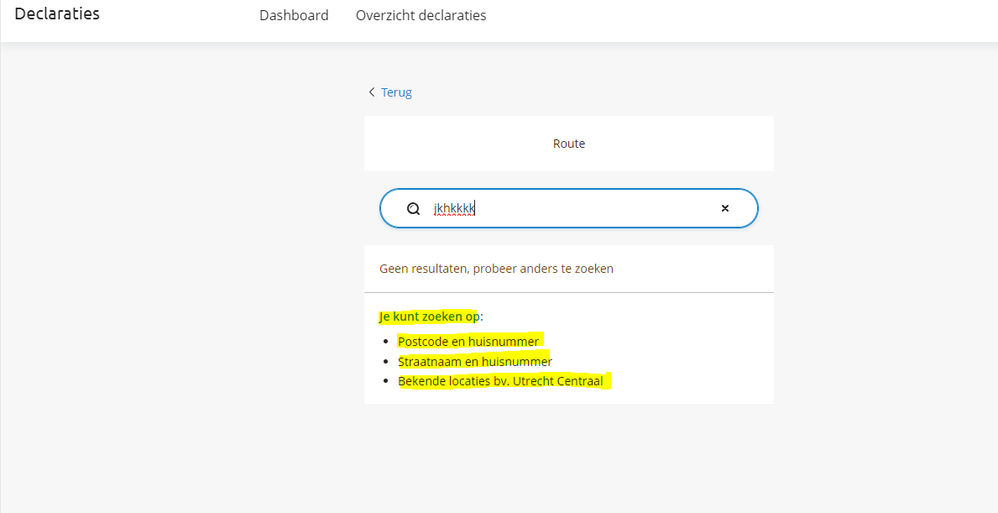The width and height of the screenshot is (998, 513).
Task: Click the magnifying glass search icon
Action: [413, 209]
